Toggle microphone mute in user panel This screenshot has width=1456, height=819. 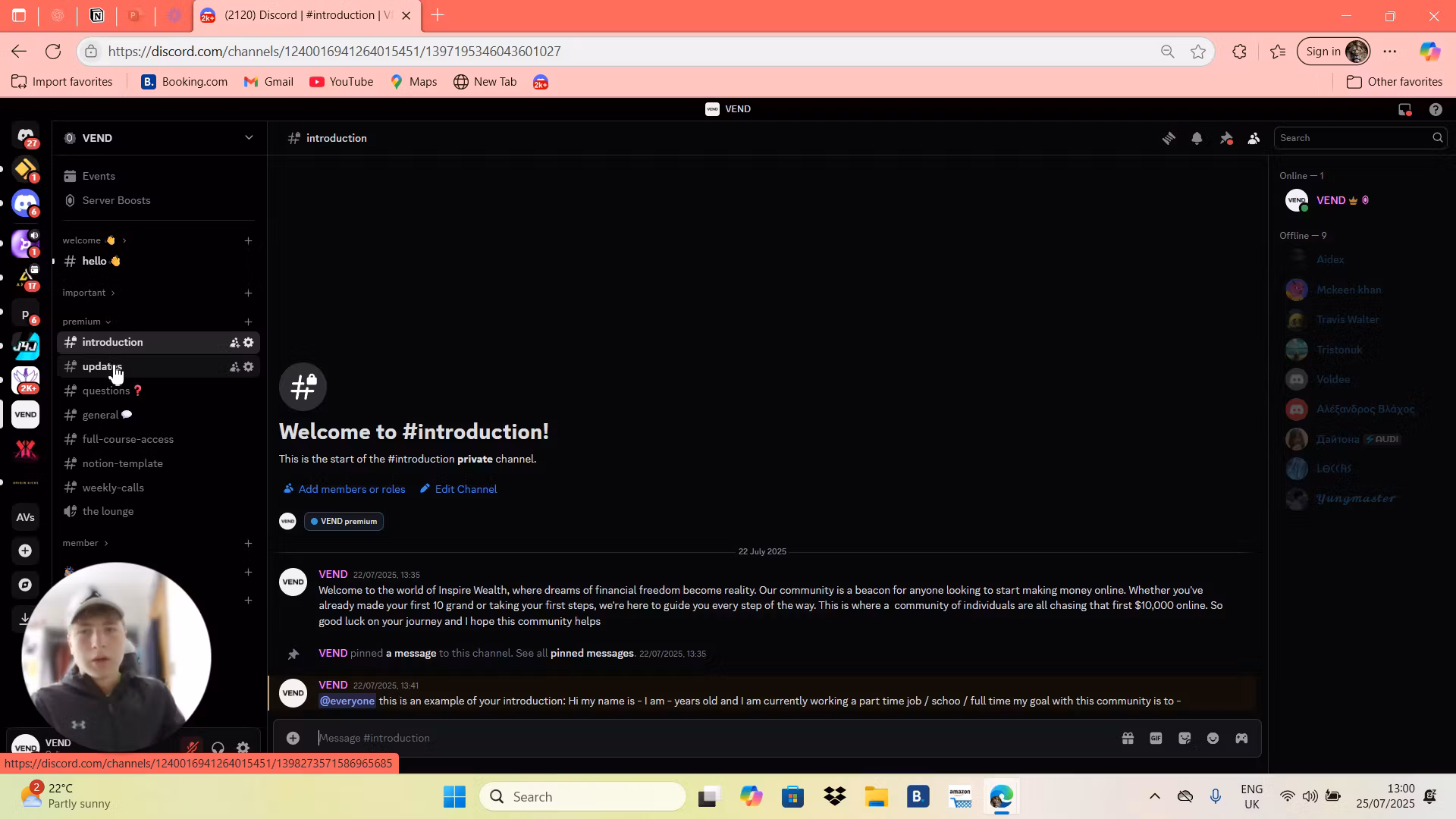click(193, 748)
